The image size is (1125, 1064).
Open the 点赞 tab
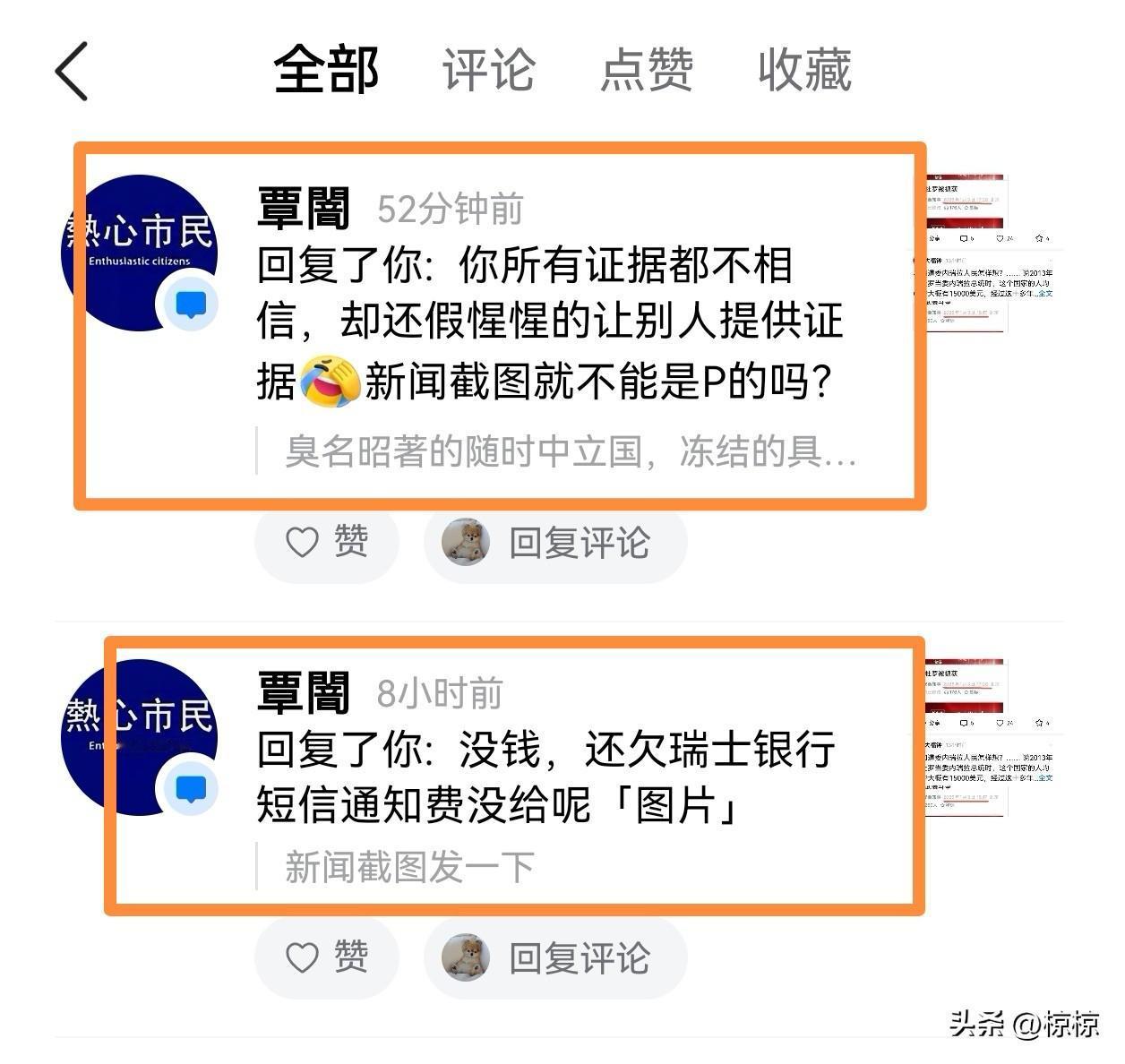[x=647, y=70]
